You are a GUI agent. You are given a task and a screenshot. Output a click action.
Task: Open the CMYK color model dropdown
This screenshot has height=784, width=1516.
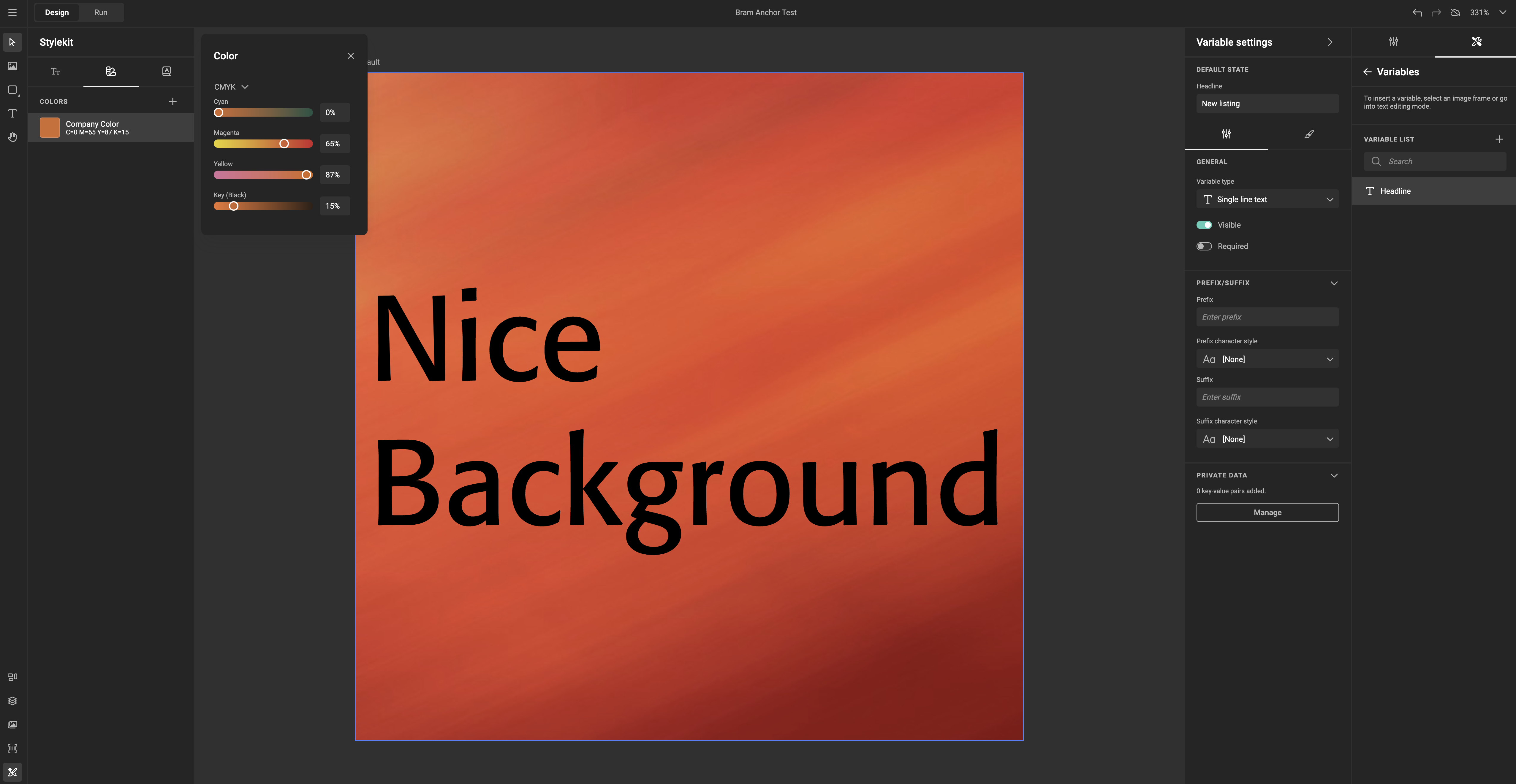231,87
